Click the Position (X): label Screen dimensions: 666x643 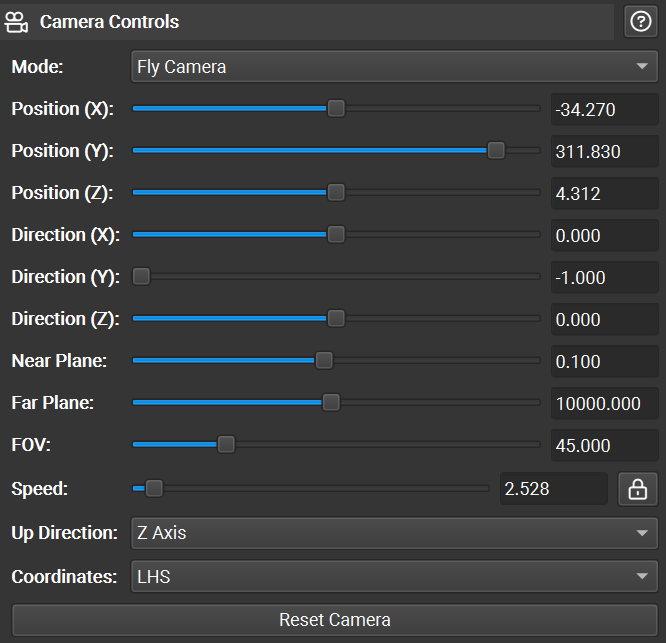click(x=62, y=109)
